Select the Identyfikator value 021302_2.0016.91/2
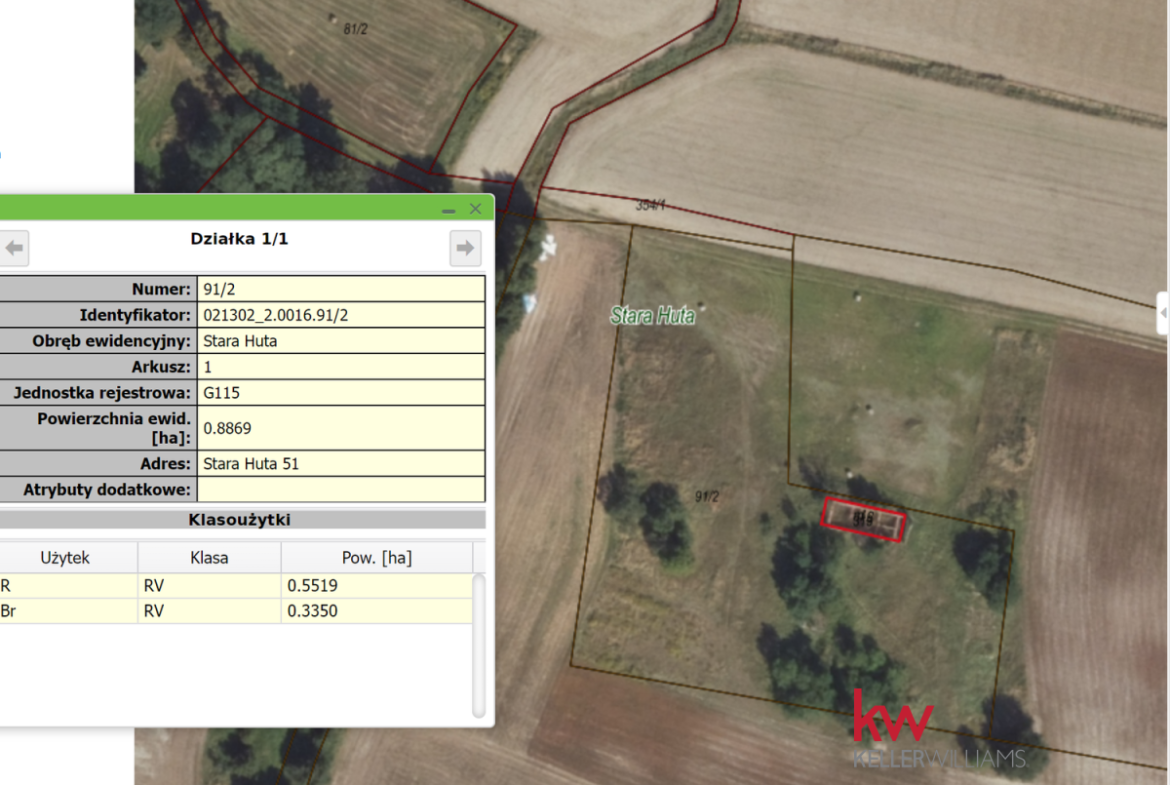Viewport: 1170px width, 785px height. 276,315
